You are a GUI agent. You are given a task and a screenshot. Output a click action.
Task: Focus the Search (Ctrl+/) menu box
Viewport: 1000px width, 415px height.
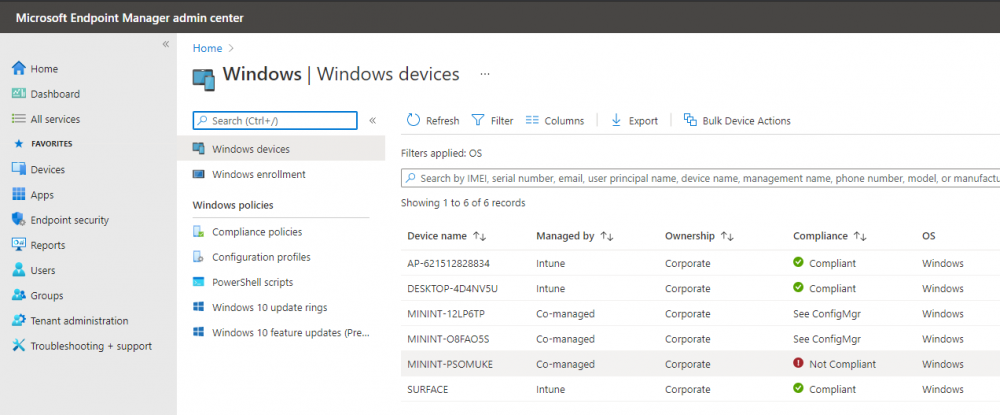click(x=275, y=120)
